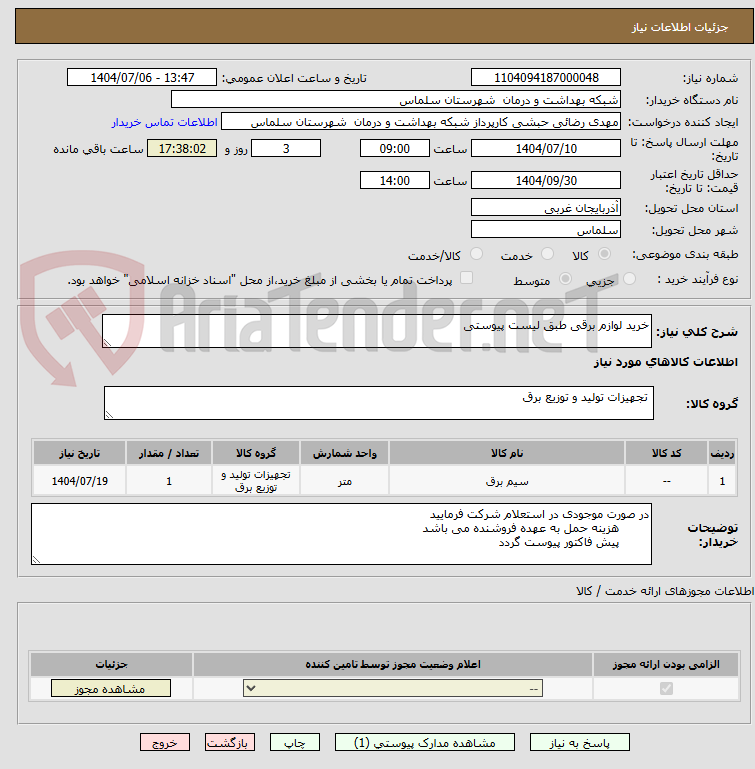This screenshot has width=755, height=769.
Task: Click the اطلاعات کالاهای مورد نیاز heading
Action: (x=665, y=362)
